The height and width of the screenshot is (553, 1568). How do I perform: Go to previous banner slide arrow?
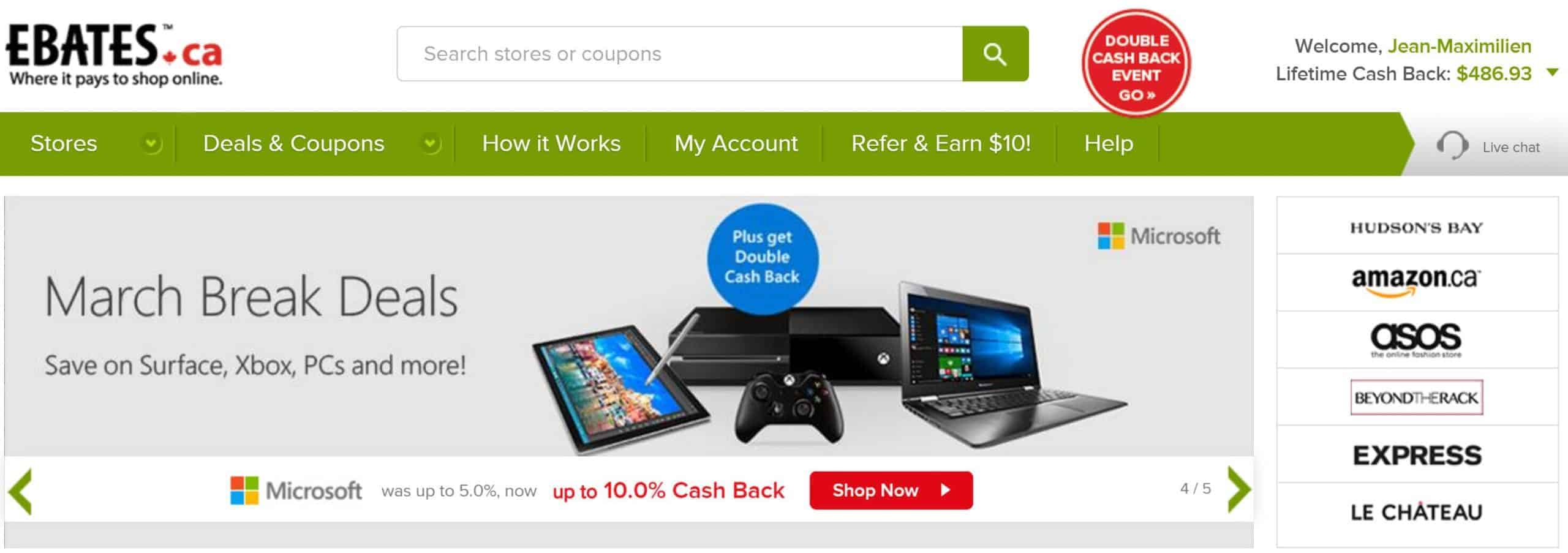(20, 491)
